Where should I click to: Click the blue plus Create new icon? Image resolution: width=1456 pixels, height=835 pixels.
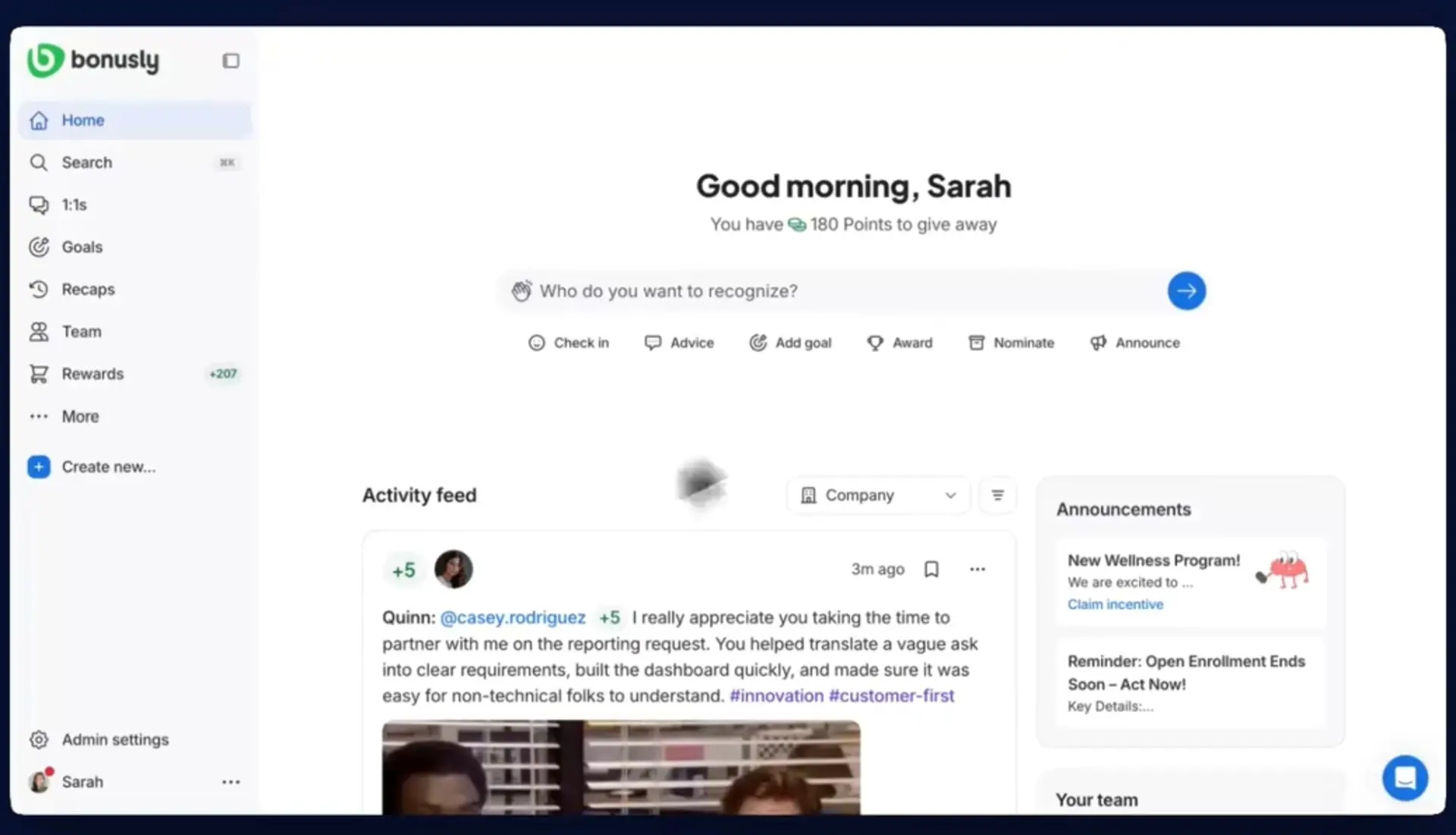point(39,466)
